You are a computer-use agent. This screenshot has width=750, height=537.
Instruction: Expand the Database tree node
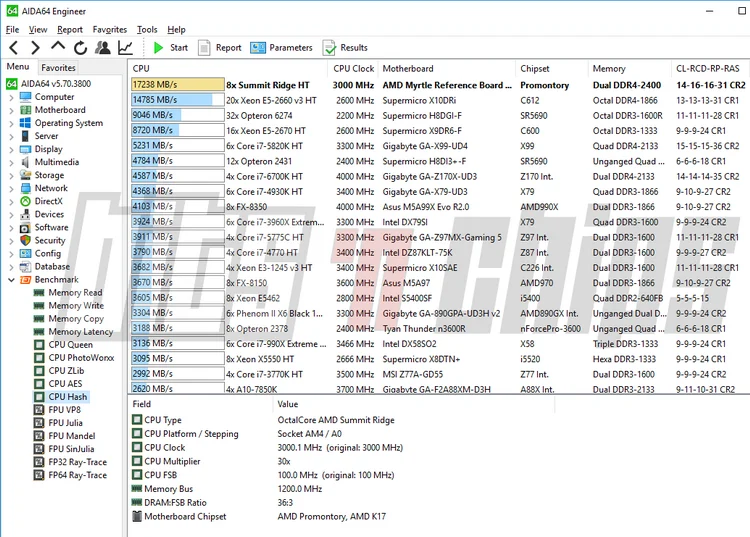[x=11, y=267]
